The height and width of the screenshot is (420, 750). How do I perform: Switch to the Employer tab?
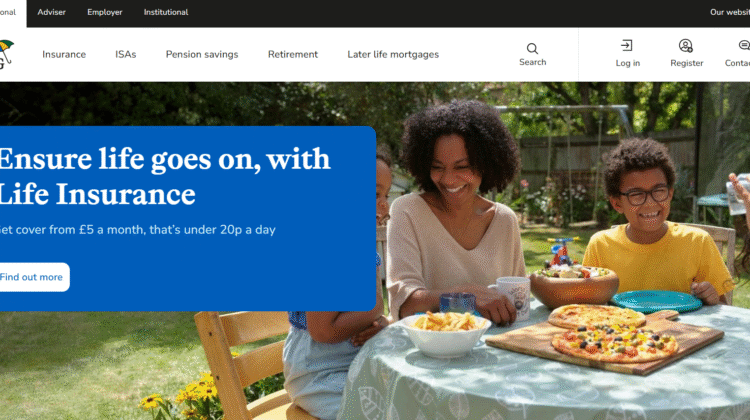coord(105,12)
